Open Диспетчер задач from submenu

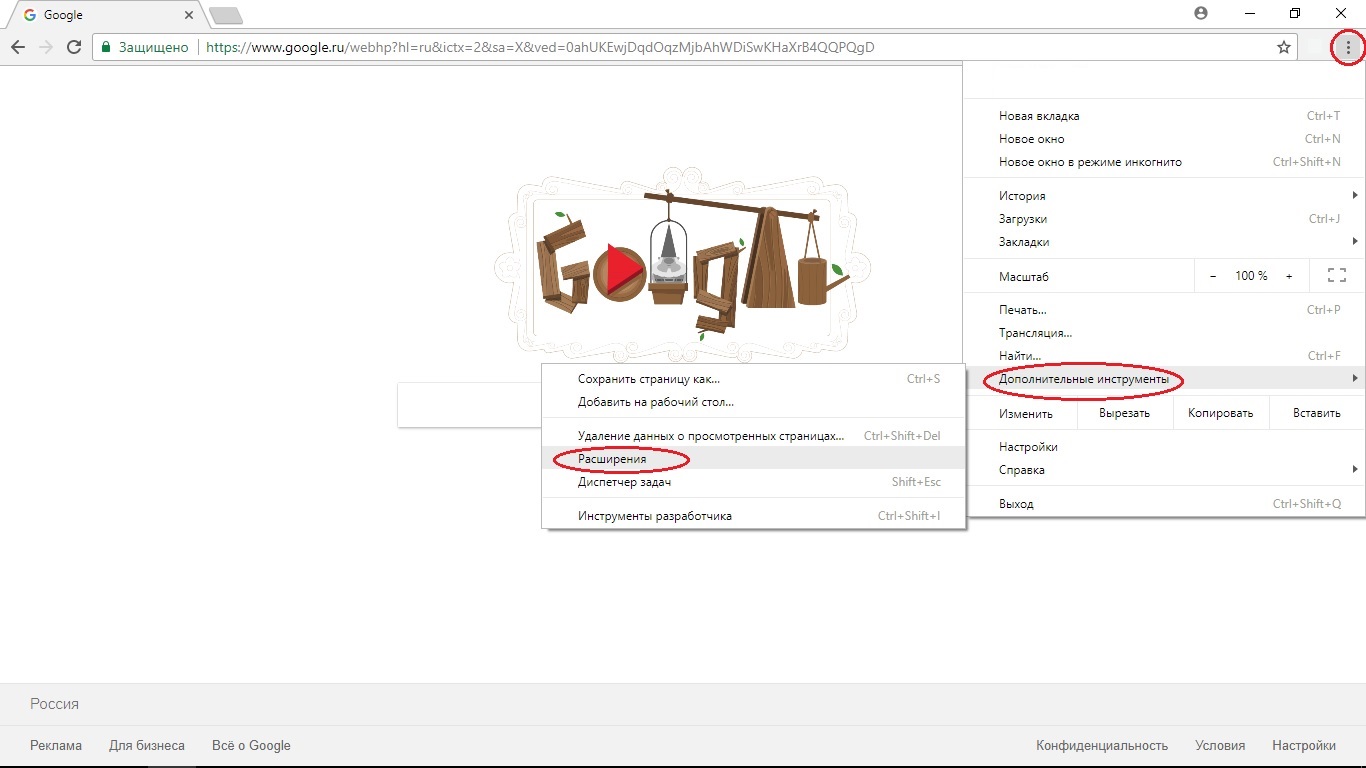click(x=754, y=482)
